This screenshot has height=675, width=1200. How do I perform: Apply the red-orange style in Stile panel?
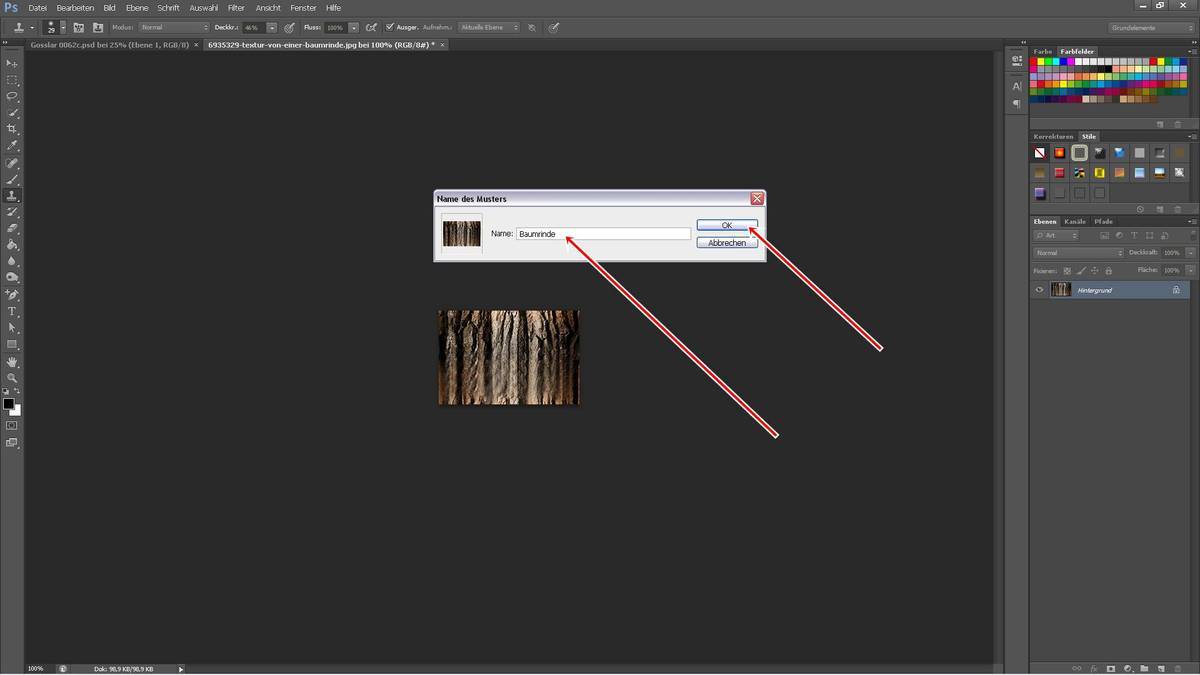point(1059,153)
